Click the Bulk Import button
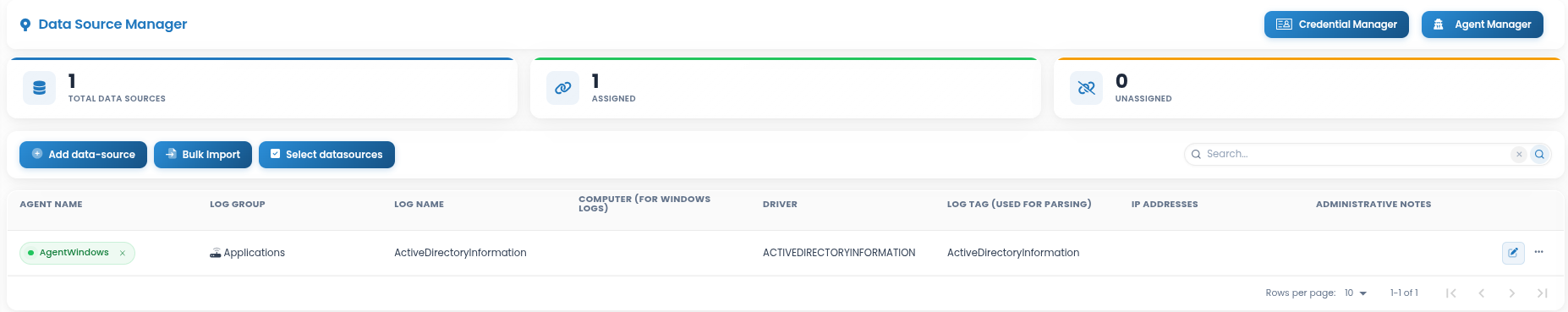Screen dimensions: 1568x312 click(x=203, y=155)
